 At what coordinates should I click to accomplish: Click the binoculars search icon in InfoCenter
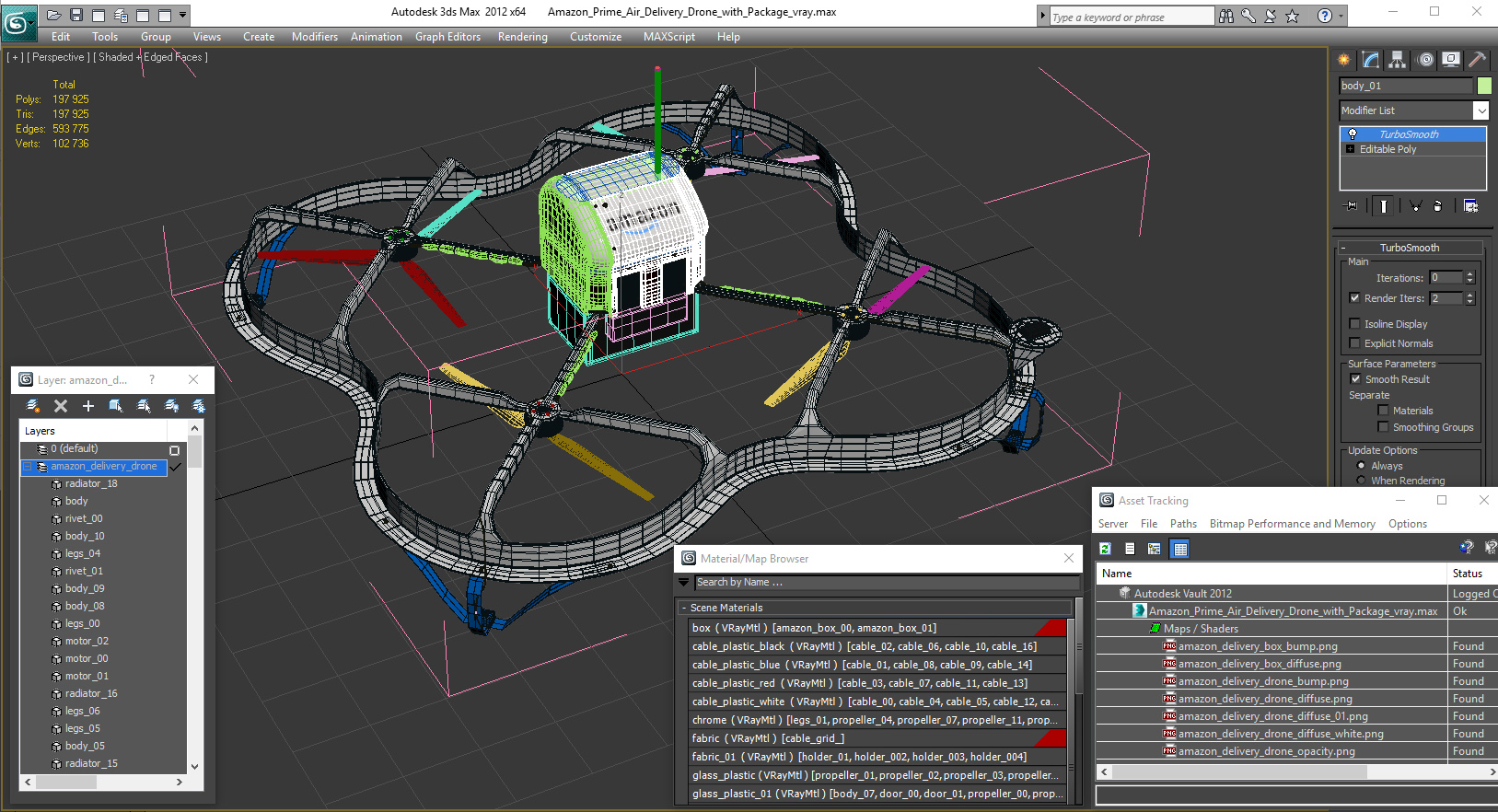(x=1226, y=16)
